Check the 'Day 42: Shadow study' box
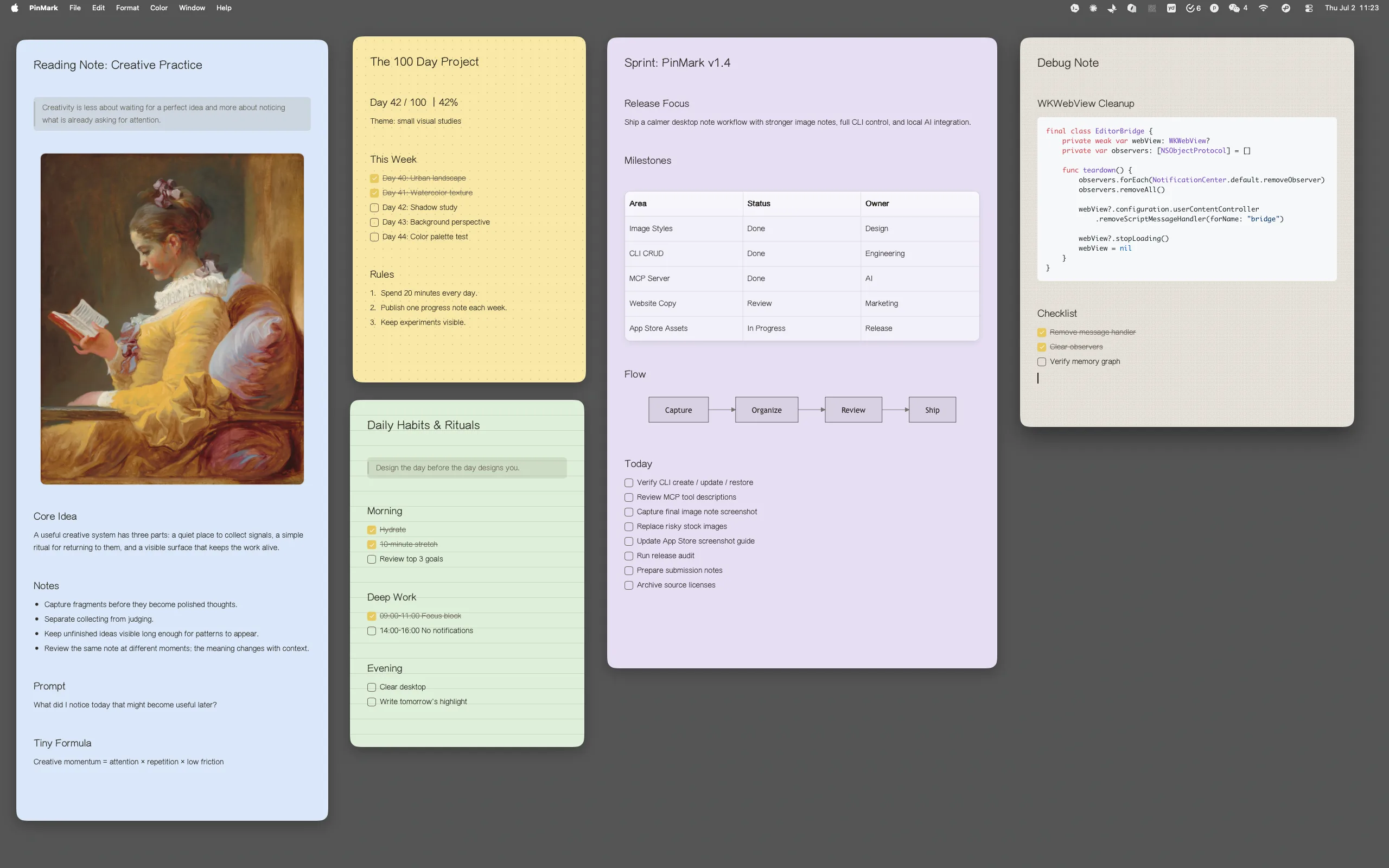 (x=374, y=208)
